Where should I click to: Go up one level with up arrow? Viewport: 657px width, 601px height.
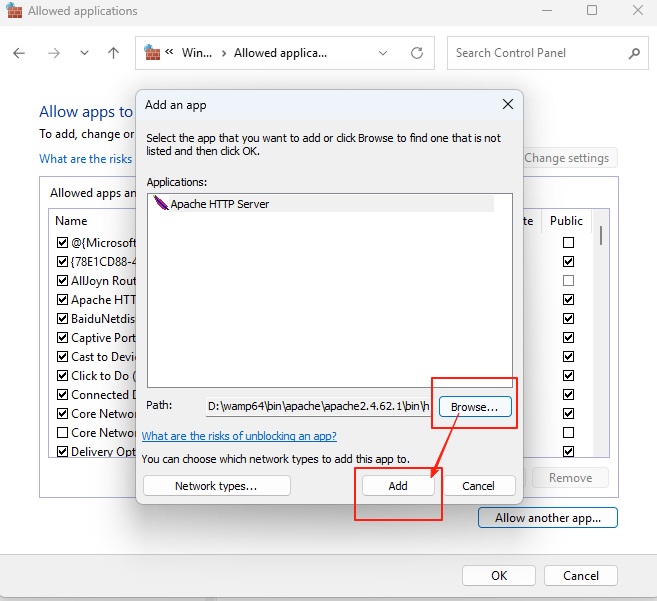[x=113, y=53]
